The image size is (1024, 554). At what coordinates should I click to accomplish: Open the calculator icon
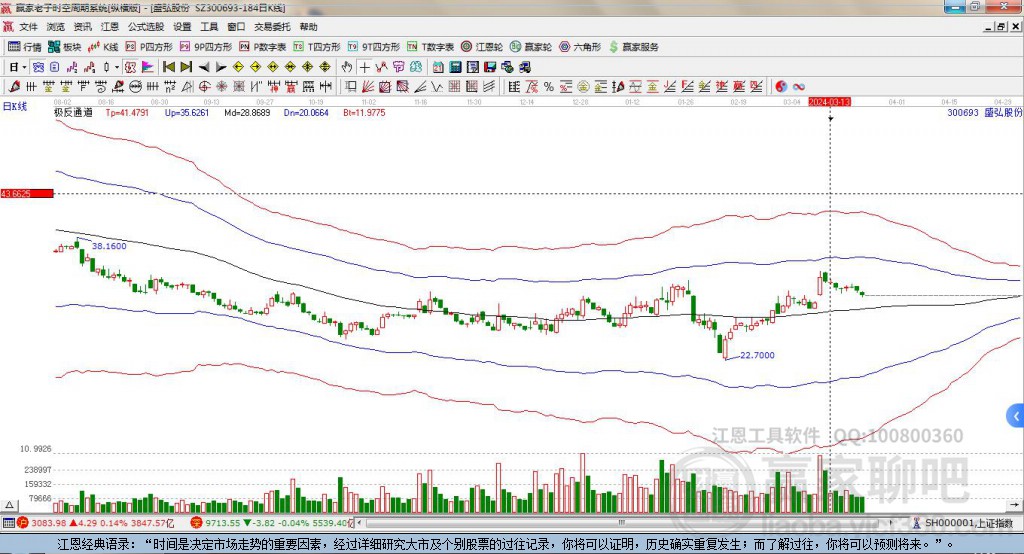(x=455, y=67)
